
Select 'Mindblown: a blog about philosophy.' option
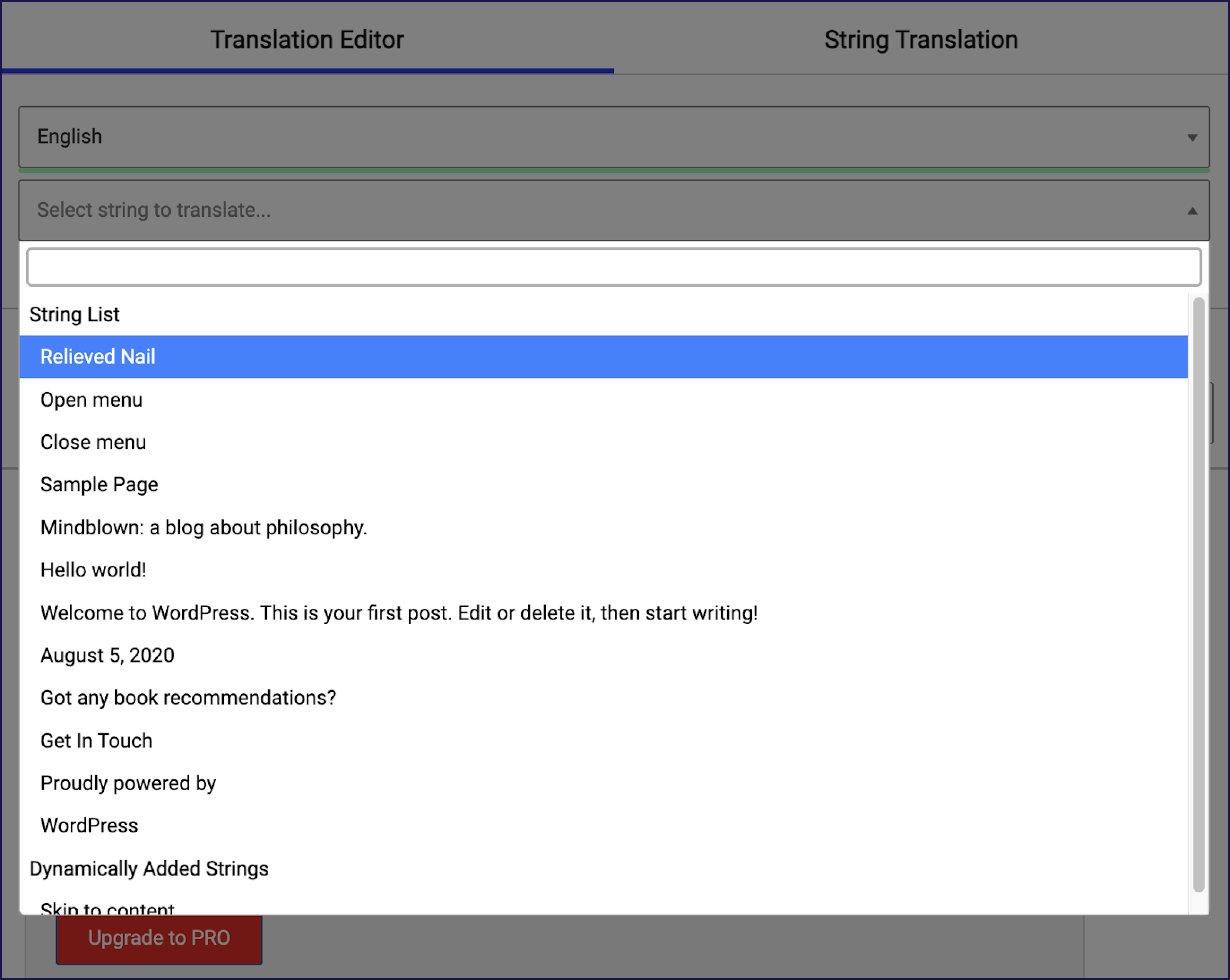(603, 527)
